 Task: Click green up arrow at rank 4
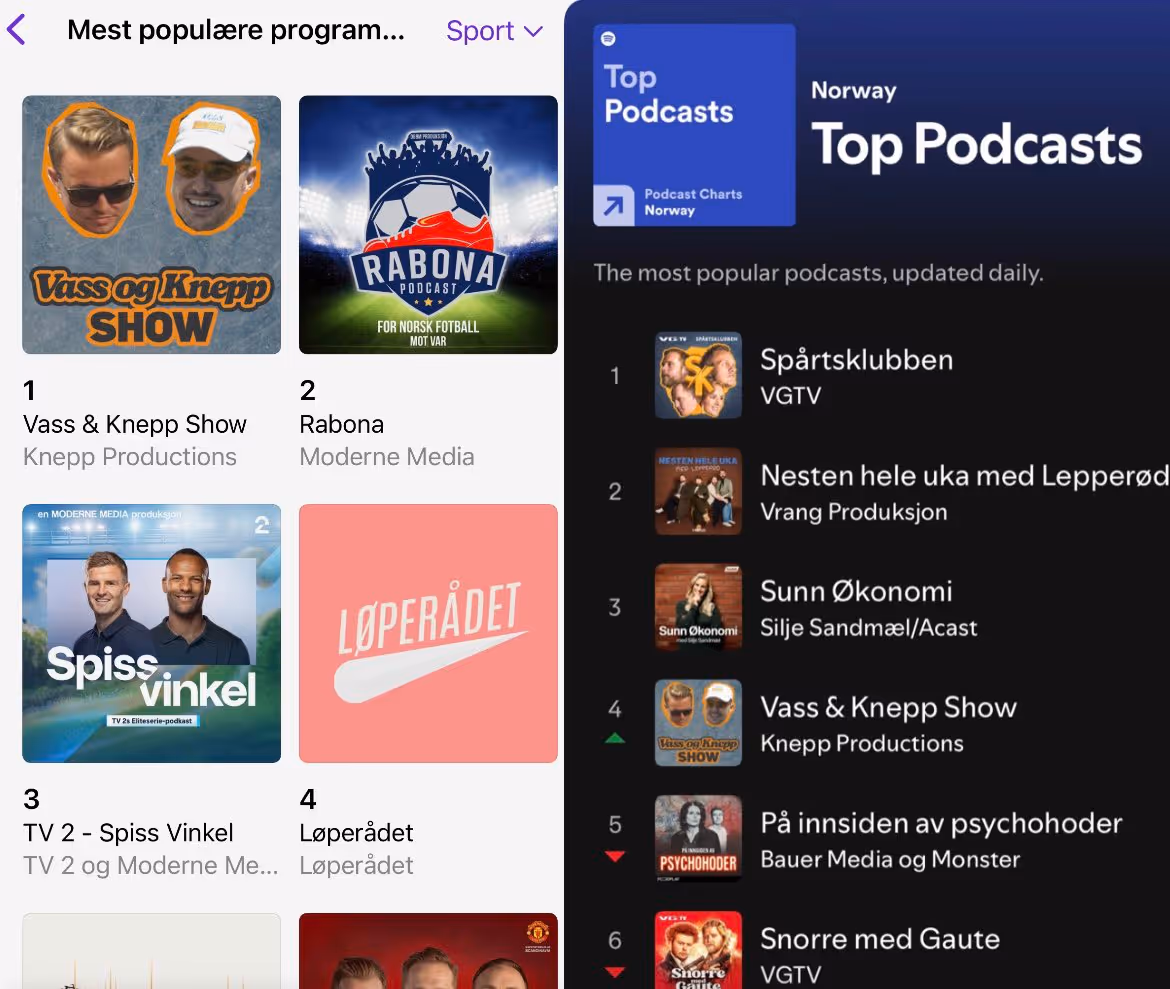pos(615,738)
